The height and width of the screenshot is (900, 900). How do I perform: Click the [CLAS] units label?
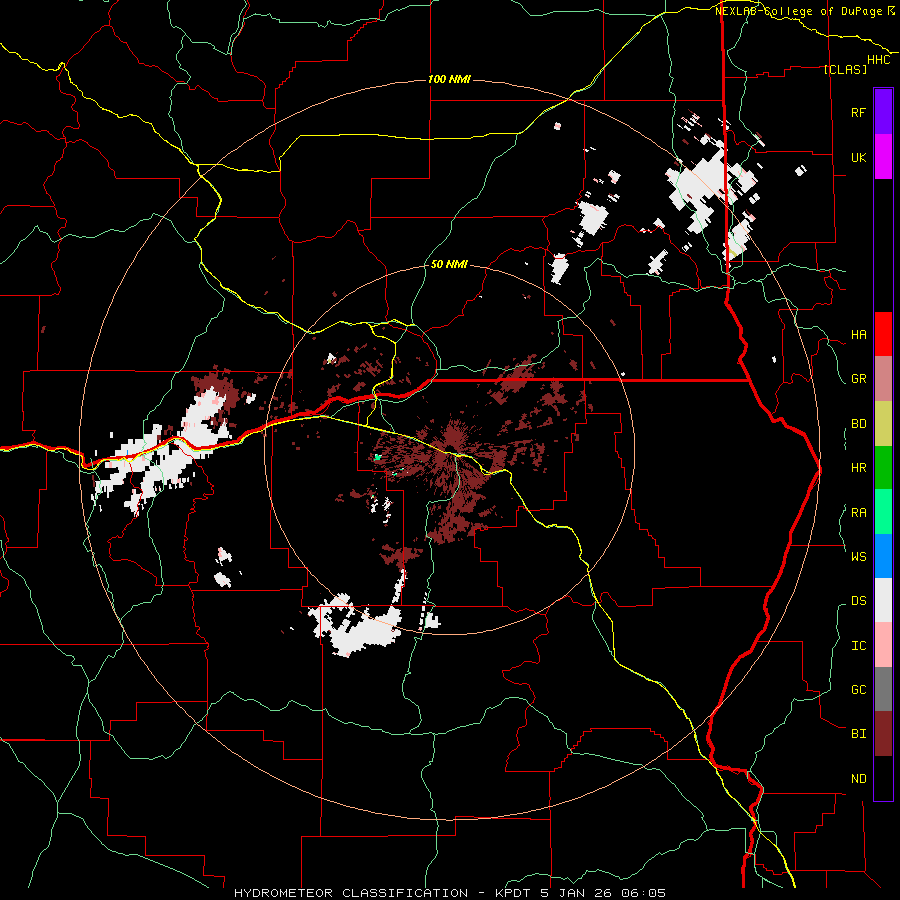pos(845,69)
